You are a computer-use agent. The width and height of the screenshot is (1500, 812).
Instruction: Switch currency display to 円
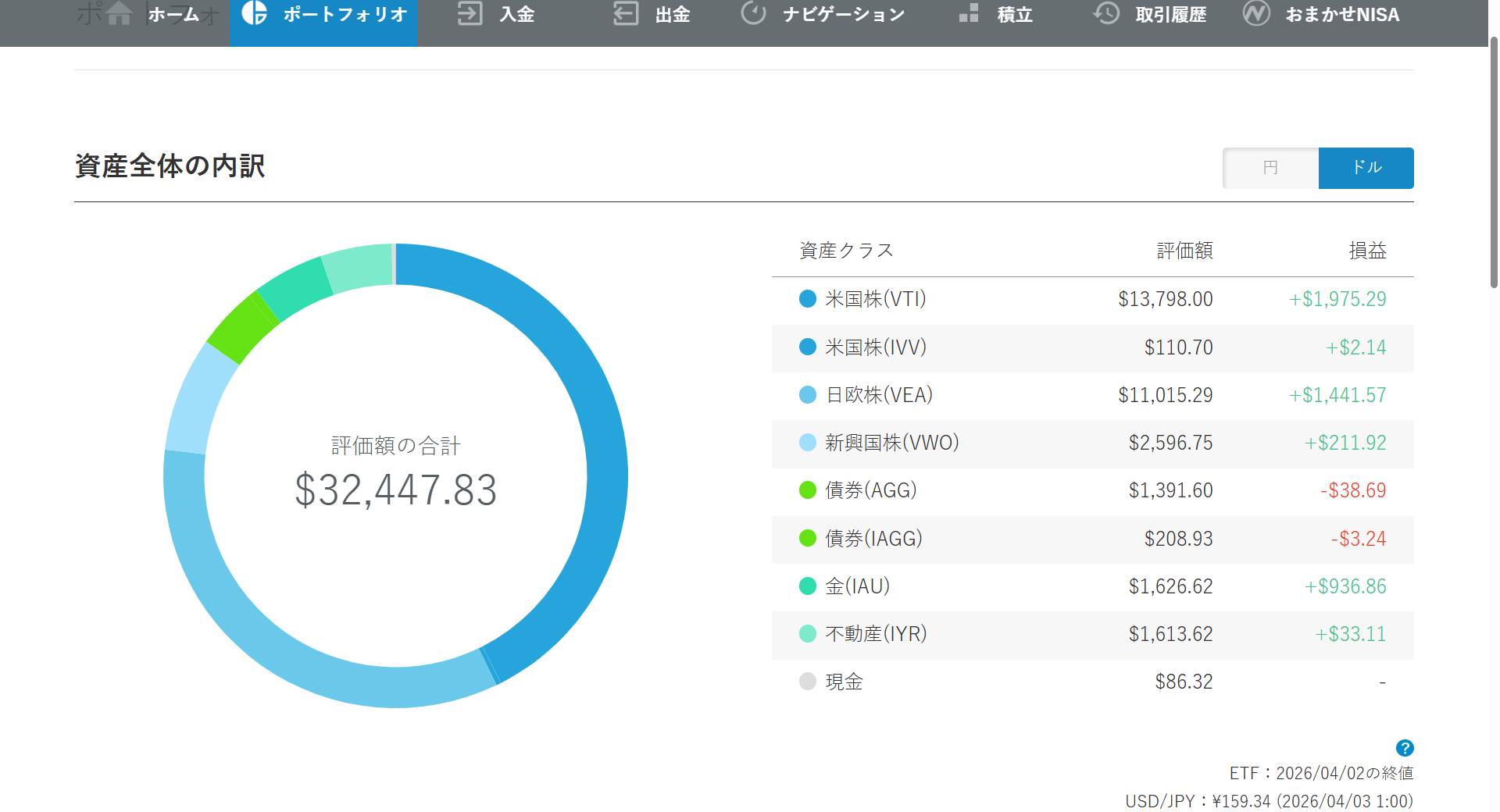(x=1270, y=168)
